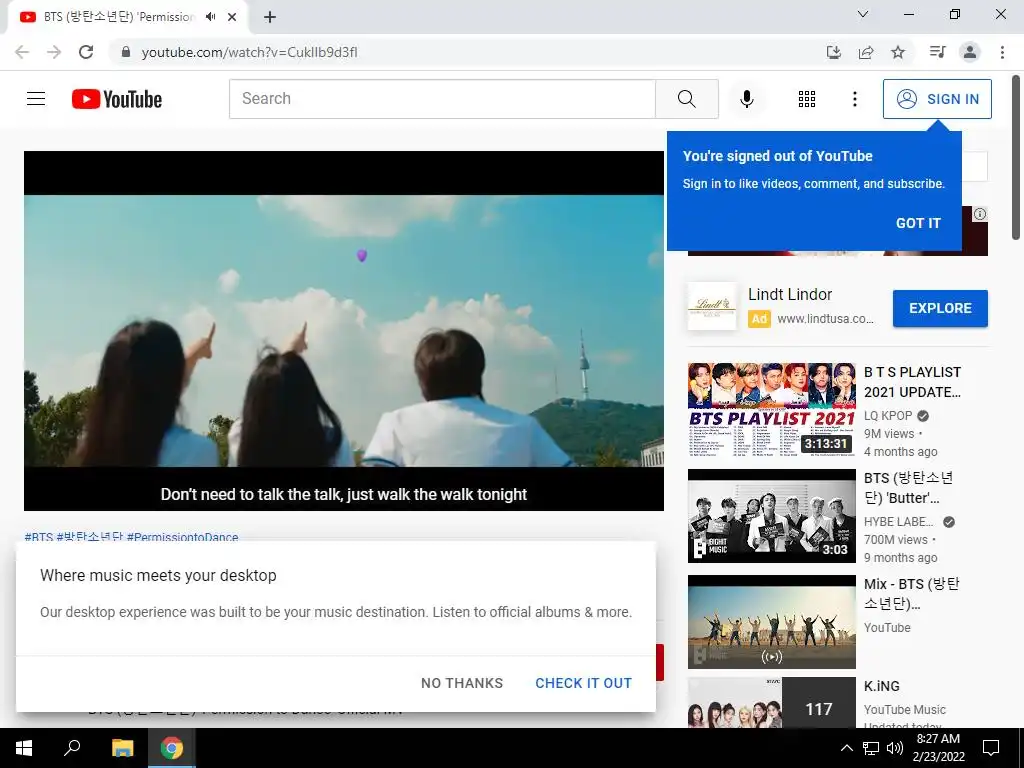Type in the YouTube Search field
Screen dimensions: 1024x768
pyautogui.click(x=442, y=99)
